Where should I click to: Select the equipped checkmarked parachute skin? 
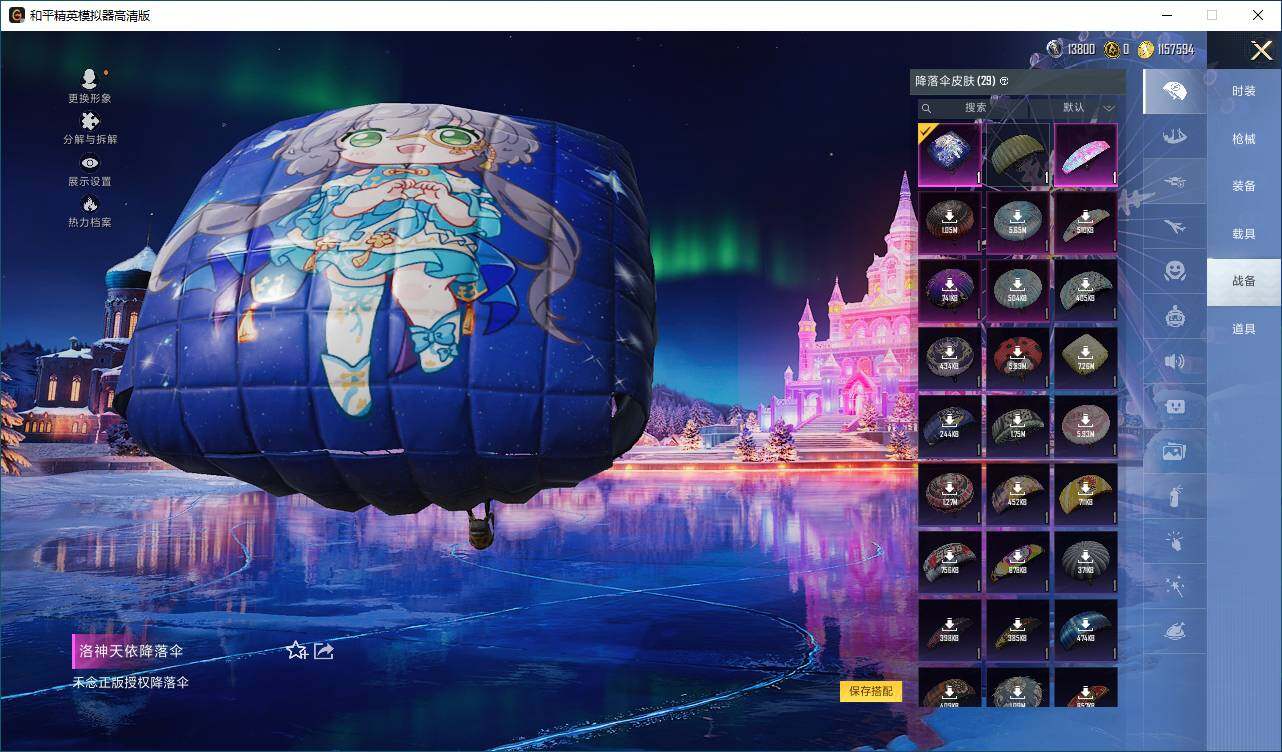(949, 154)
